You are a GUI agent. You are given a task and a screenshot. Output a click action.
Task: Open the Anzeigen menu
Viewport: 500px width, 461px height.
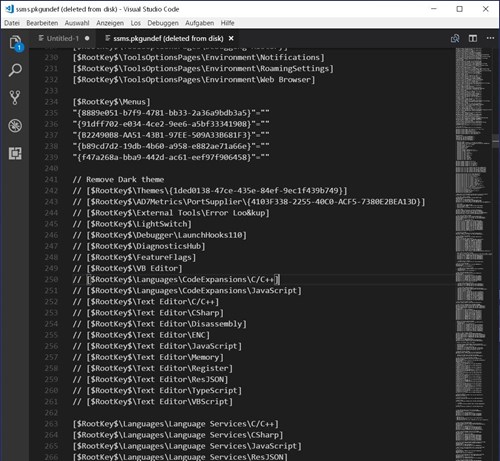(x=110, y=23)
